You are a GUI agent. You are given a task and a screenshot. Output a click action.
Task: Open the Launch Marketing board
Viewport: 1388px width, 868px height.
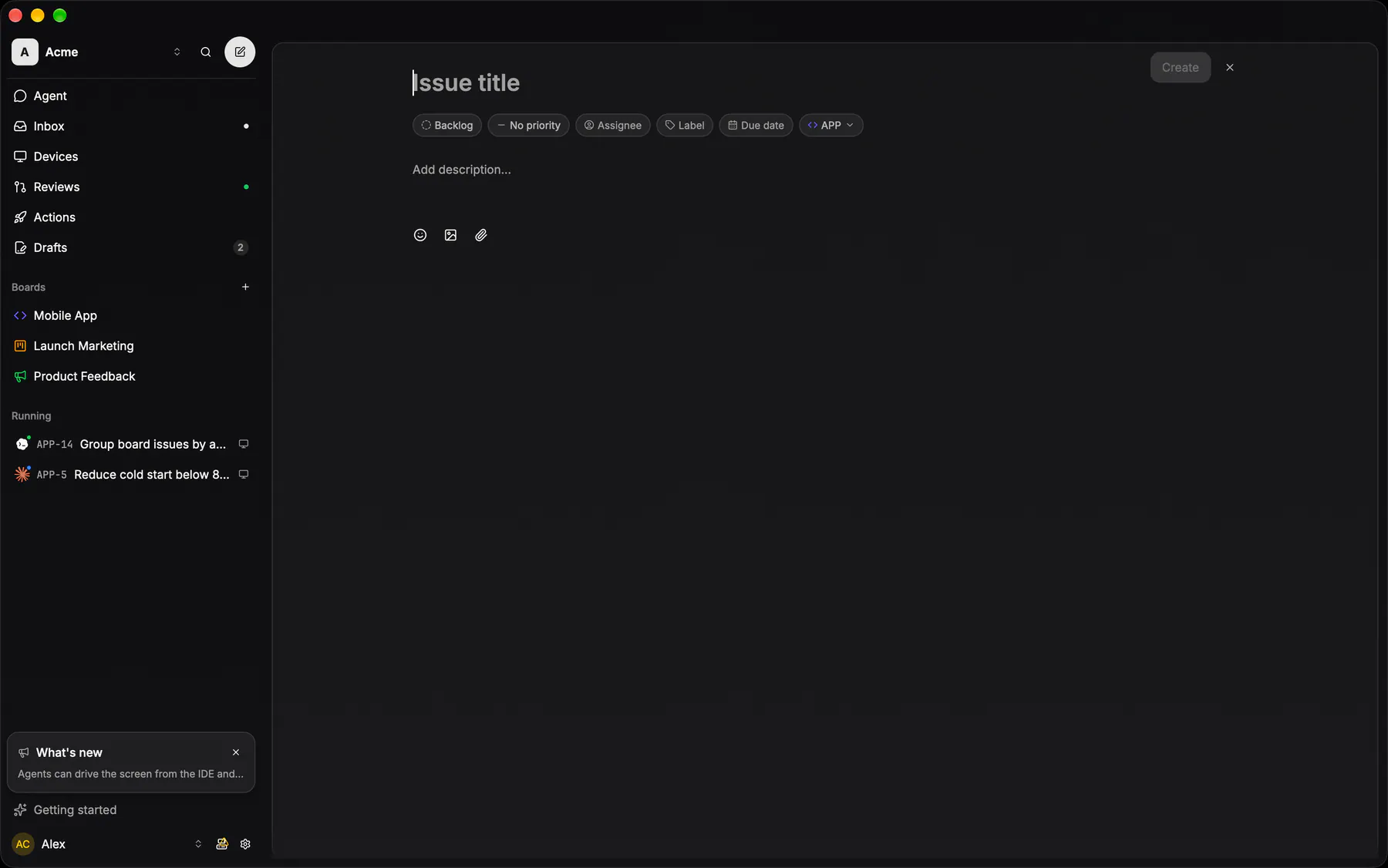(x=131, y=346)
